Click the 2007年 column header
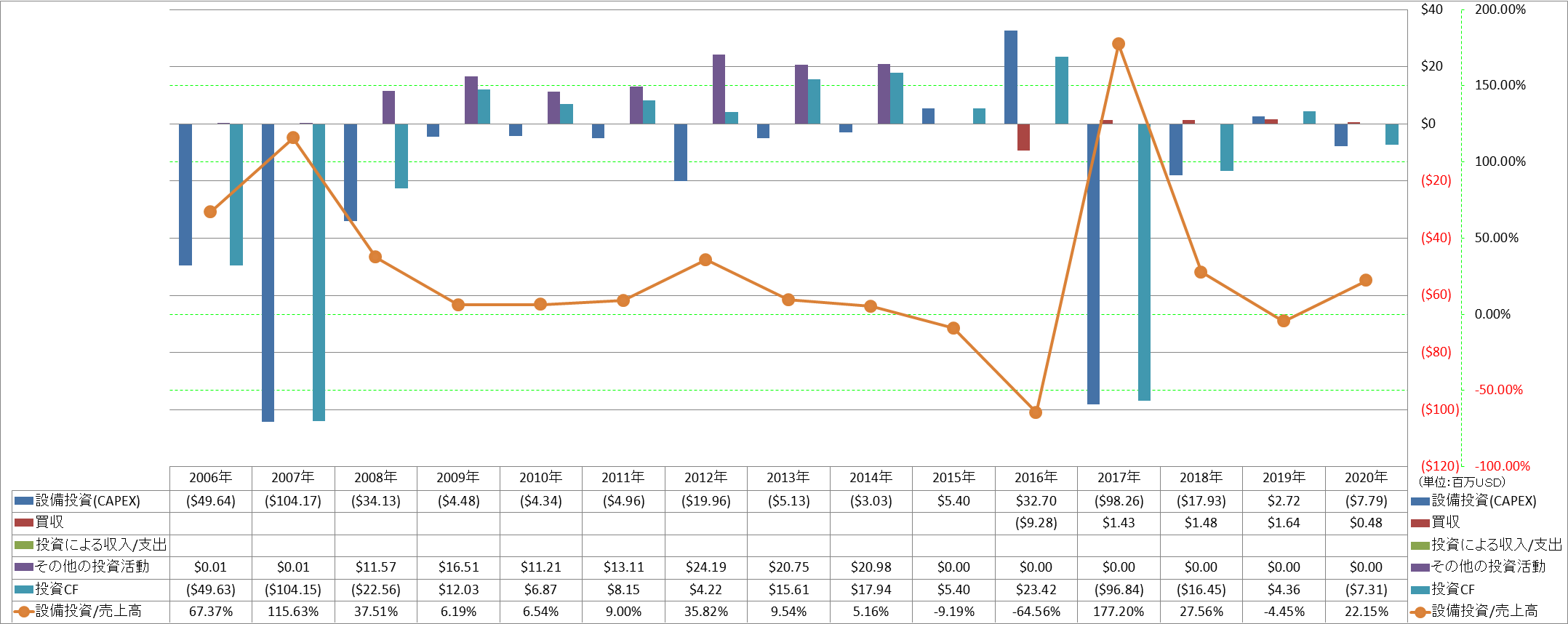 coord(293,478)
